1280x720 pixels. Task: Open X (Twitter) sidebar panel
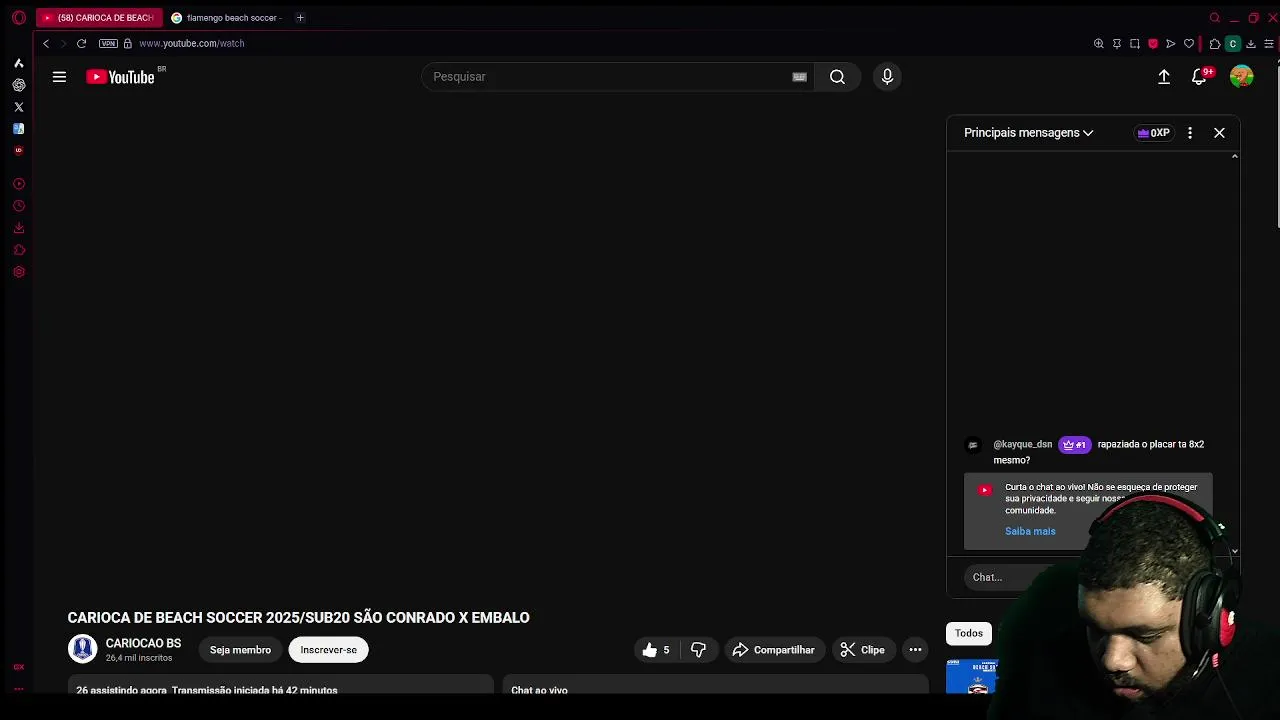[18, 107]
